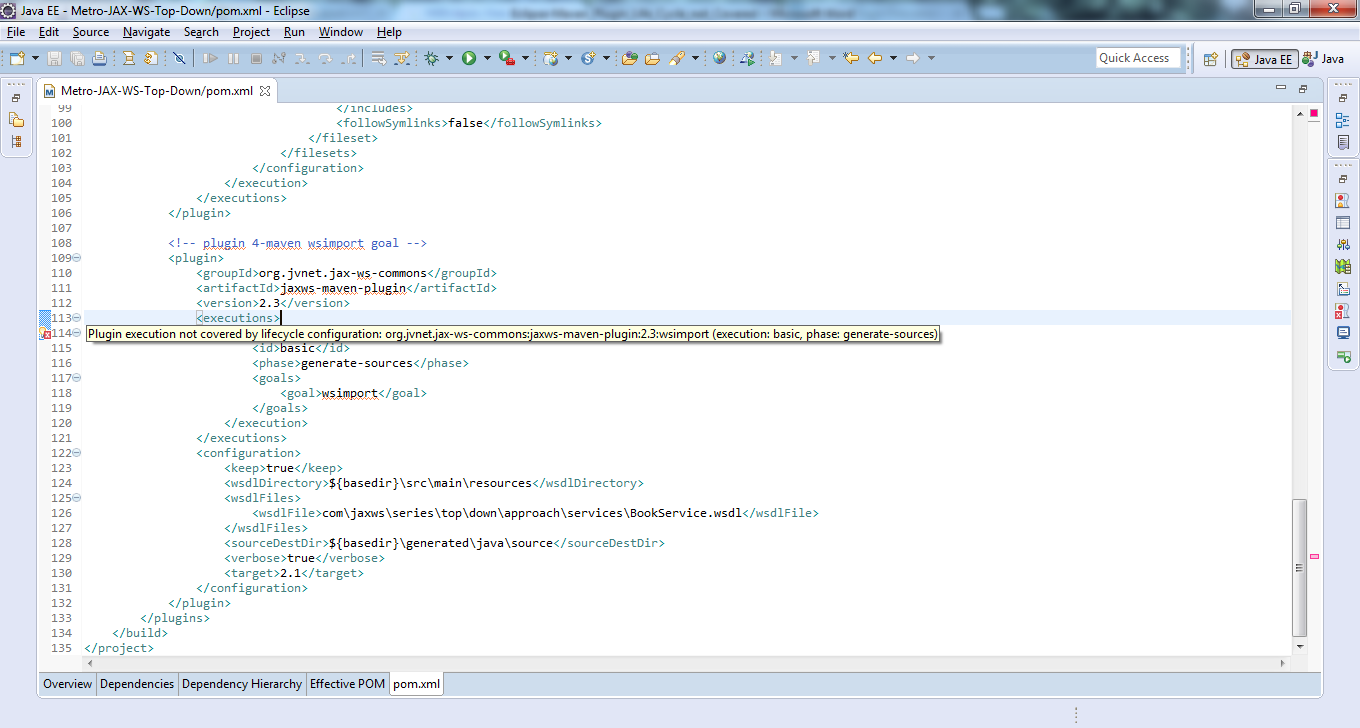Screen dimensions: 1360x728
Task: Open the Navigate menu
Action: 146,32
